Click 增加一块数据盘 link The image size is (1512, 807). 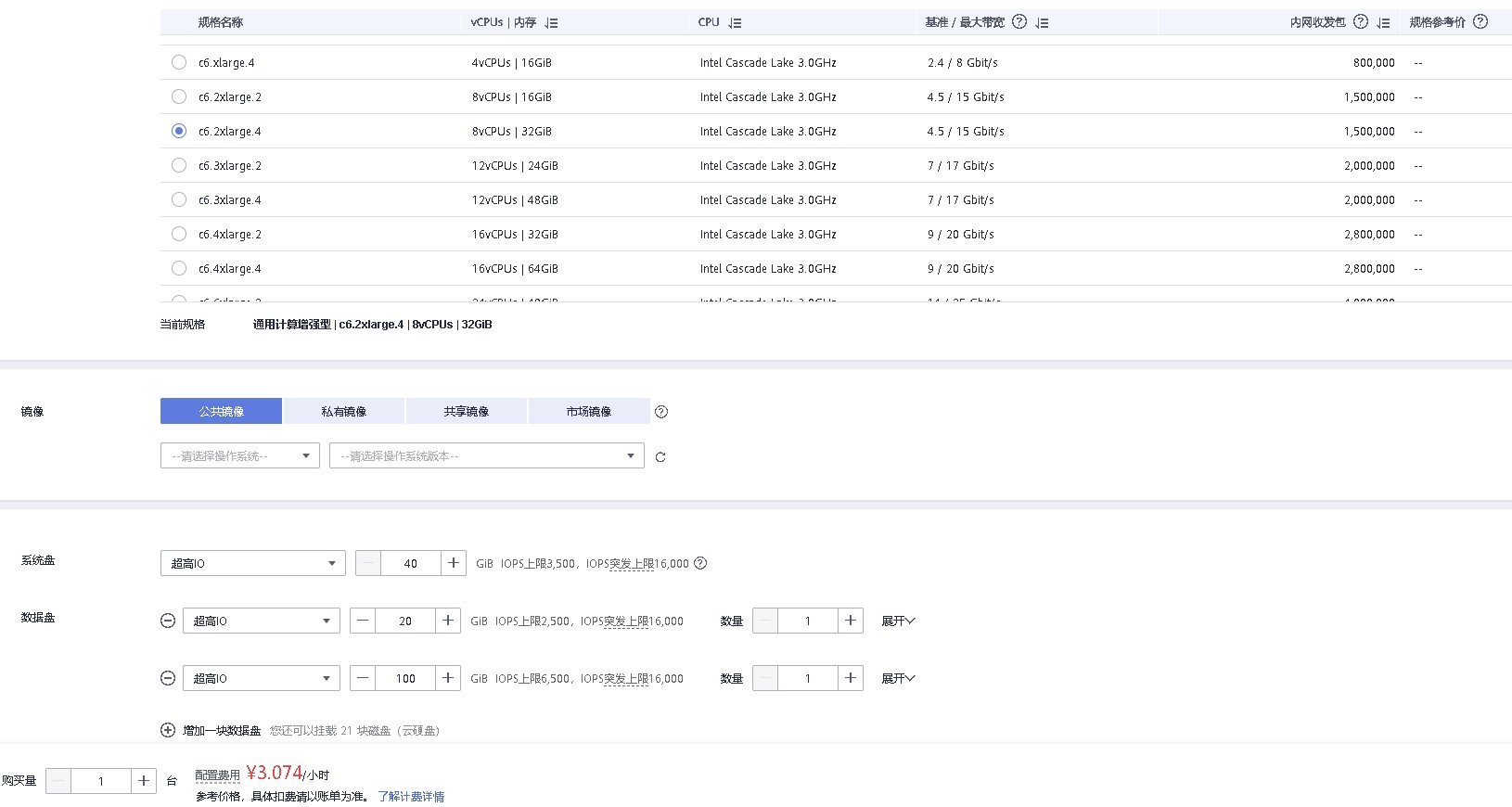coord(222,731)
